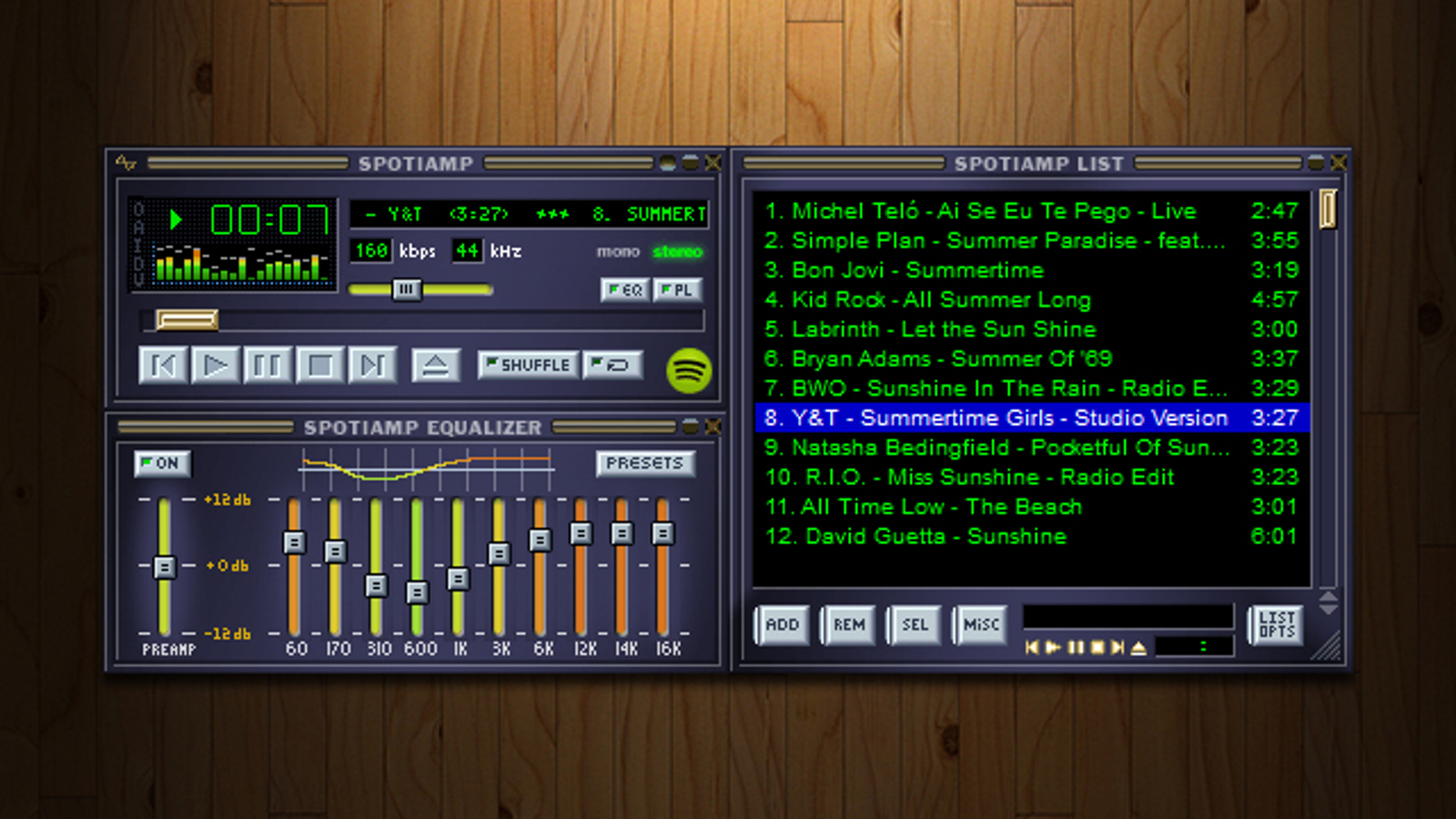Click the playlist mini time display
Viewport: 1456px width, 819px height.
(1194, 646)
